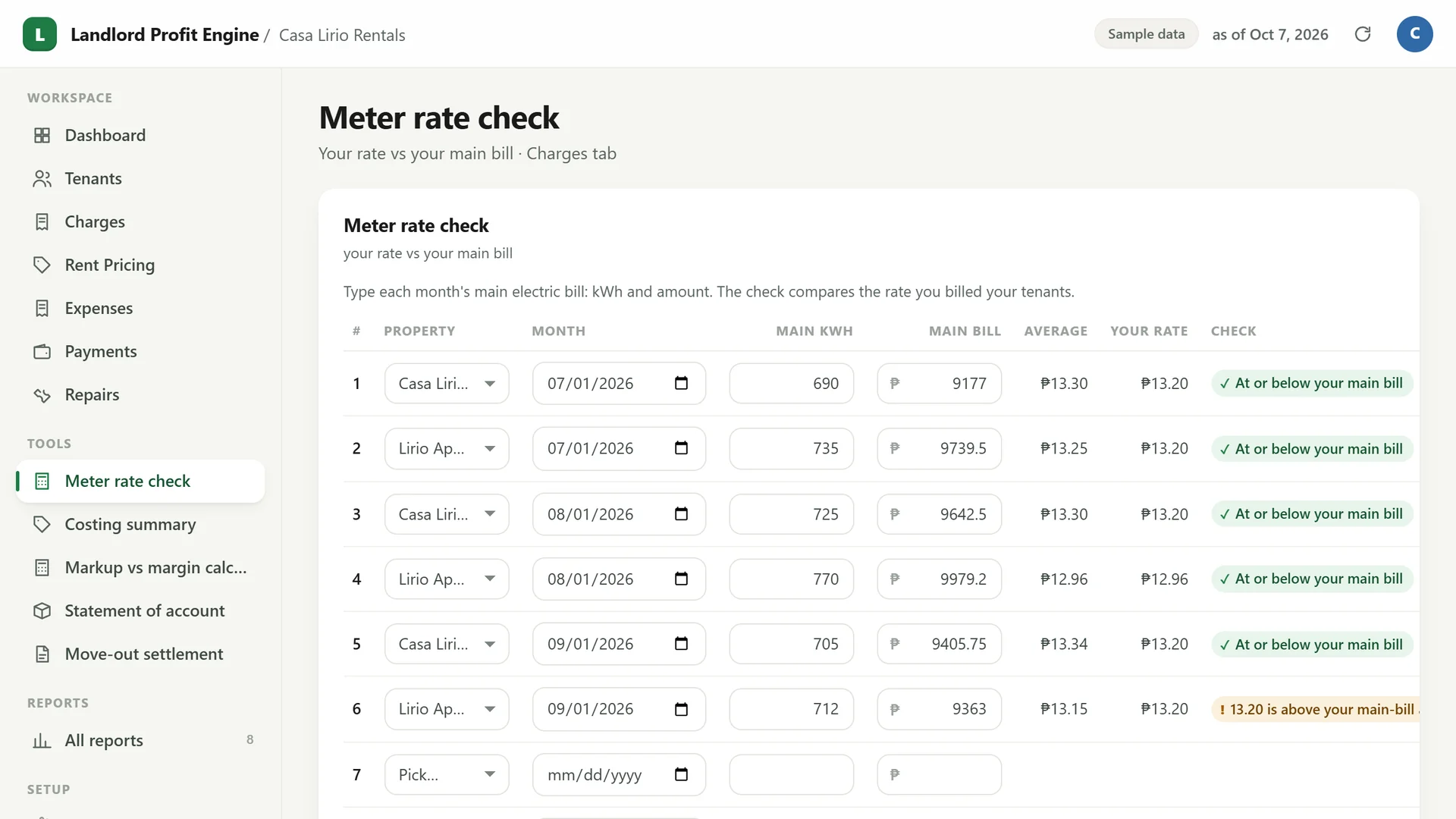Open Meter rate check in sidebar
This screenshot has width=1456, height=819.
click(141, 481)
